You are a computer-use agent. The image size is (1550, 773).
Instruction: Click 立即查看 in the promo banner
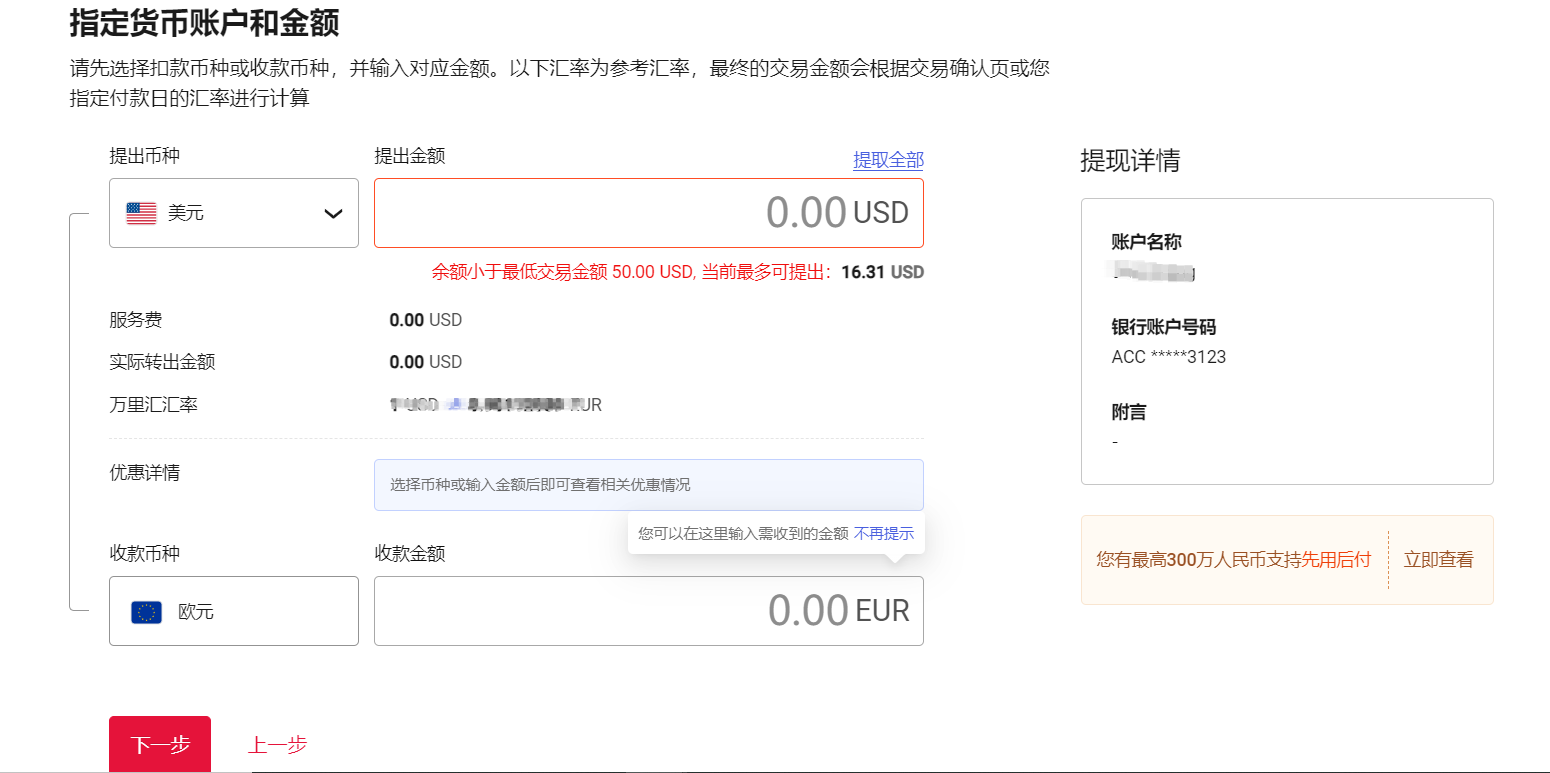tap(1438, 560)
